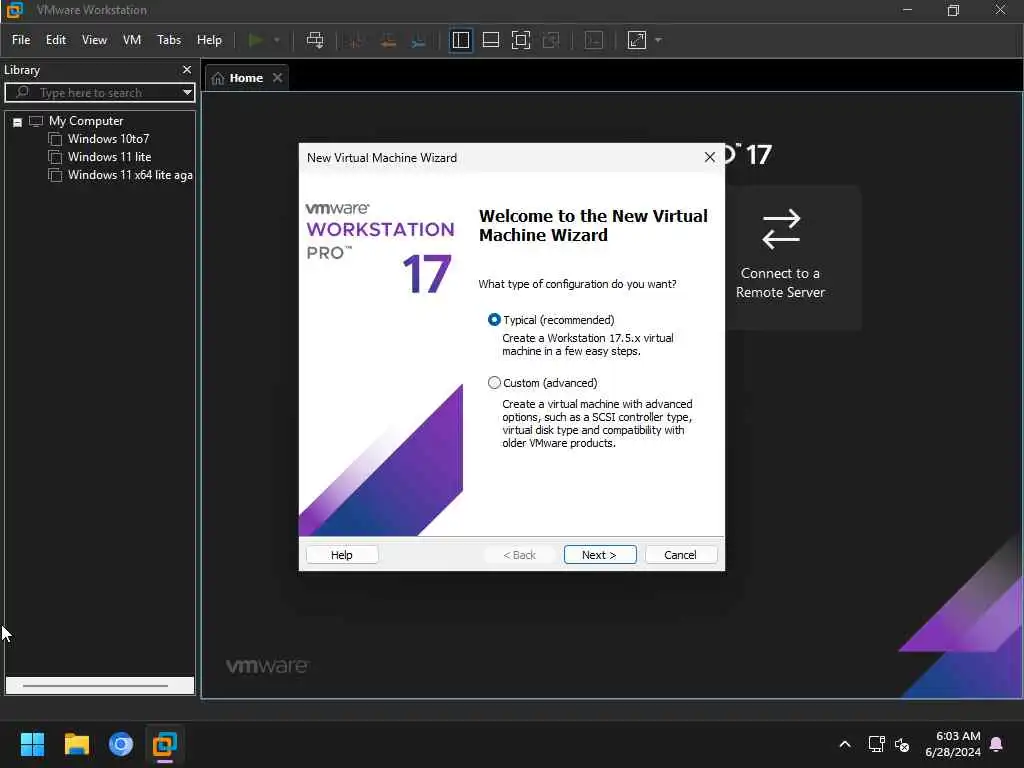
Task: Click the Unity mode toolbar icon
Action: [x=551, y=40]
